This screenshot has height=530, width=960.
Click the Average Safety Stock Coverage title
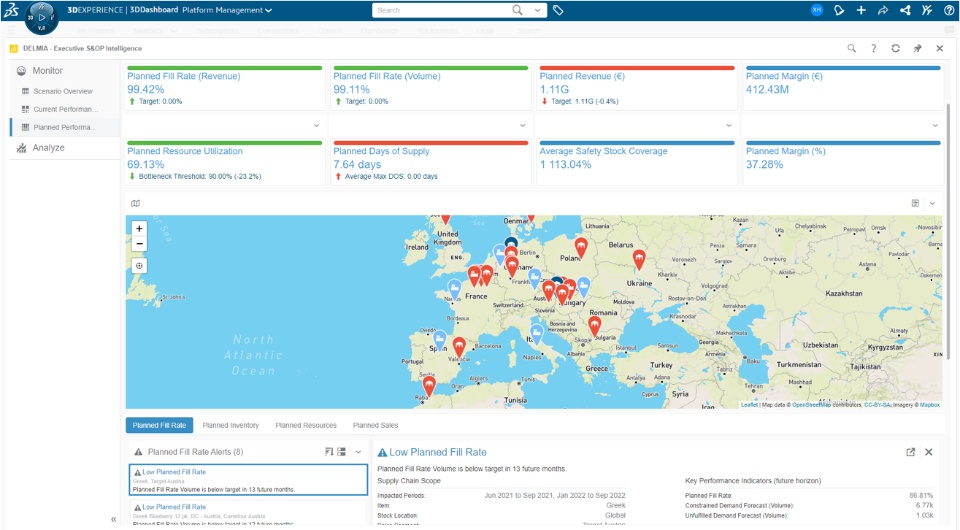(604, 151)
